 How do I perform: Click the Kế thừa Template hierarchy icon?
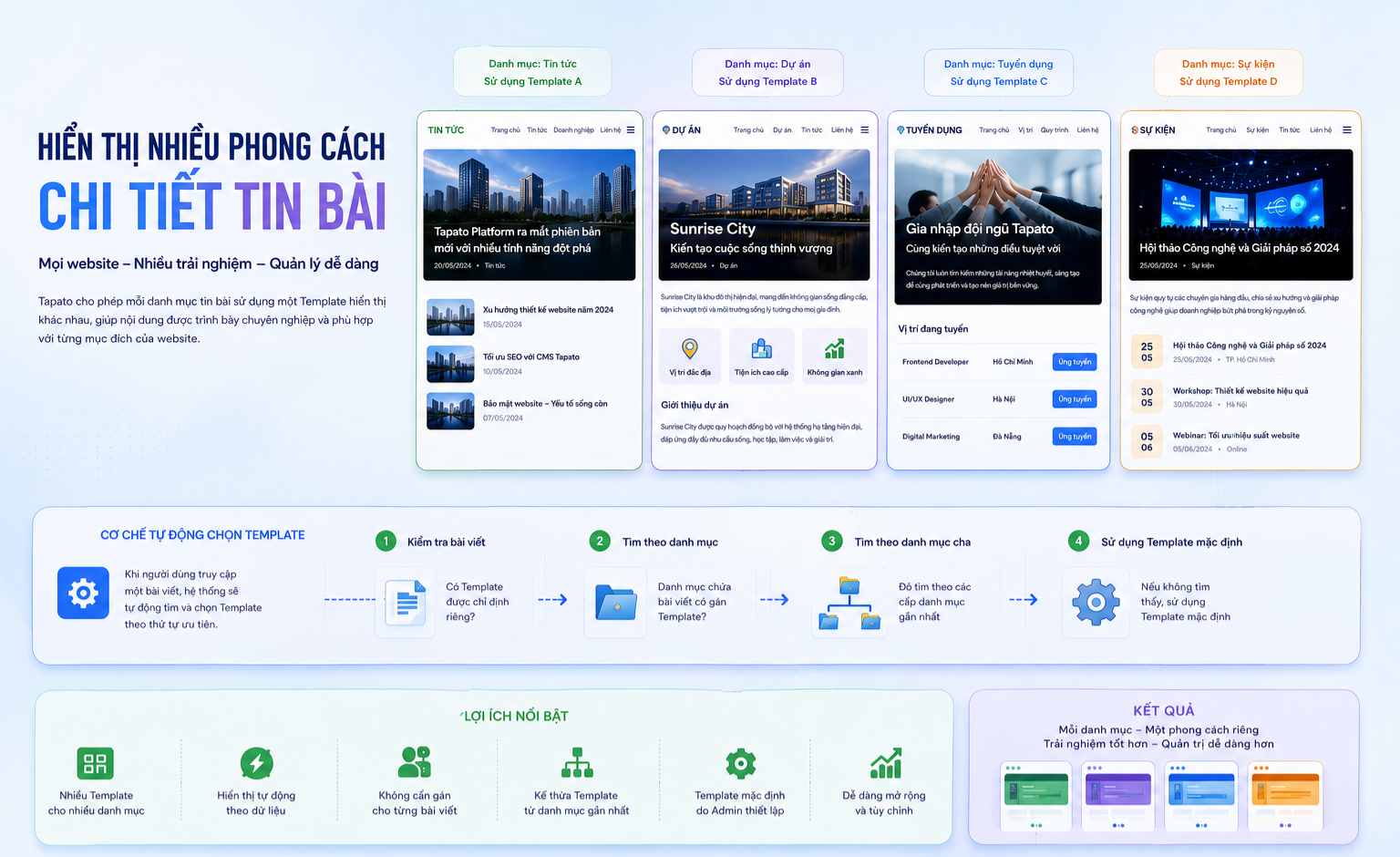pyautogui.click(x=577, y=762)
